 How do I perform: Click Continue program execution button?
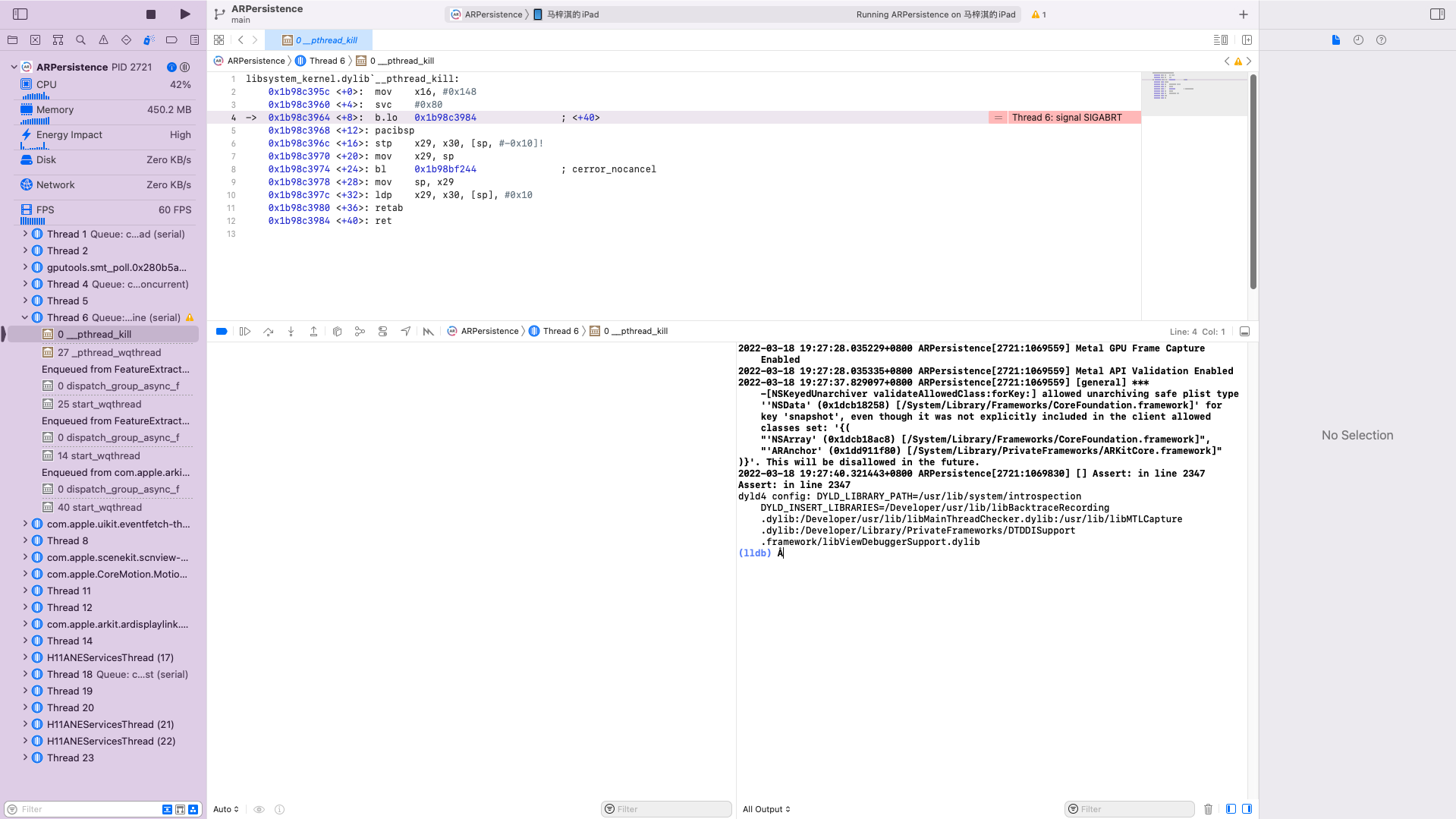point(245,332)
